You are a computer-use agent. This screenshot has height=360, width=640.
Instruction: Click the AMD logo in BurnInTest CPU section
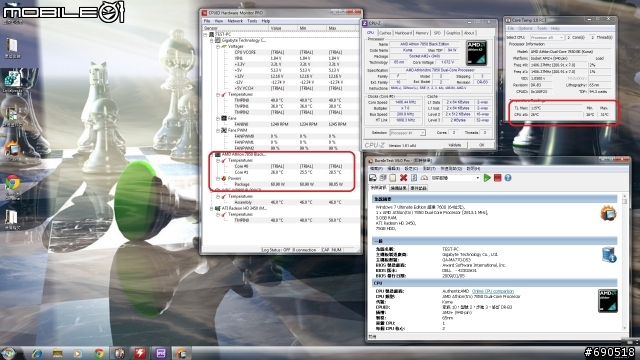tap(607, 300)
